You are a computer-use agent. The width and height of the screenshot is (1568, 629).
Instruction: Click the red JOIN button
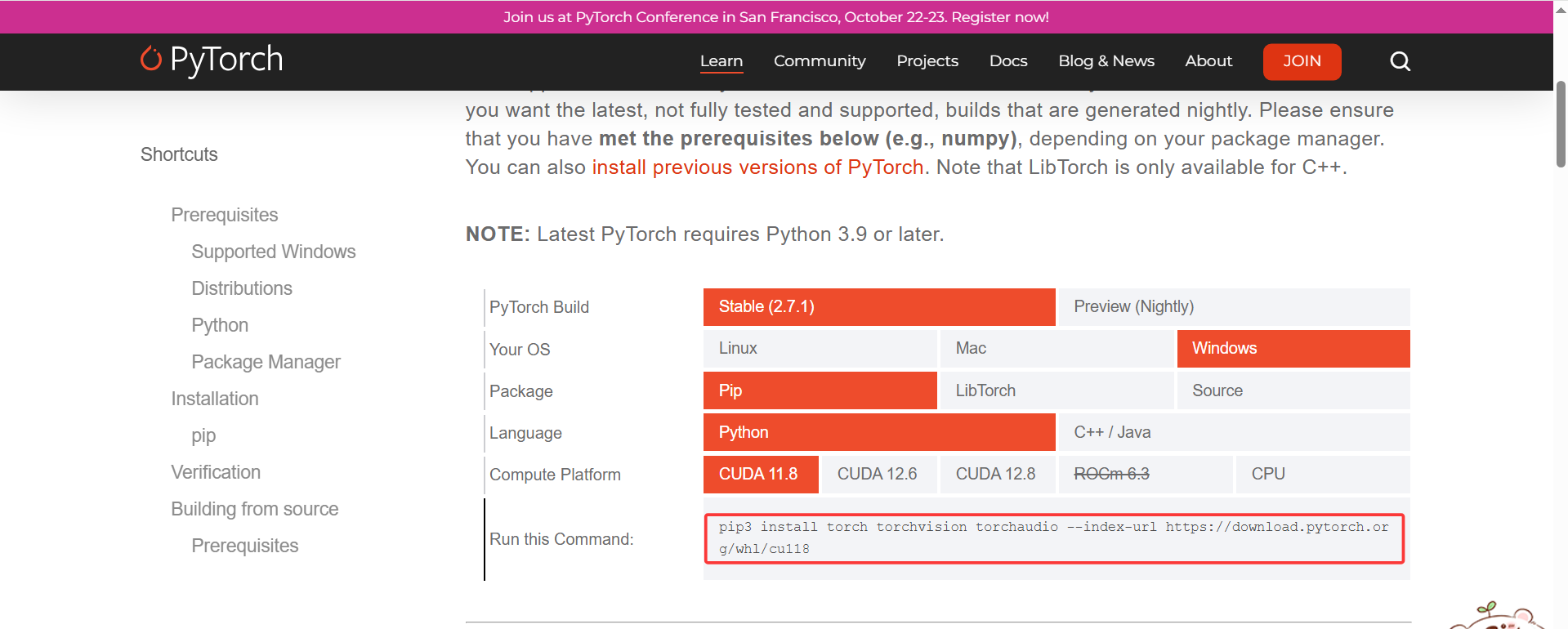point(1302,61)
